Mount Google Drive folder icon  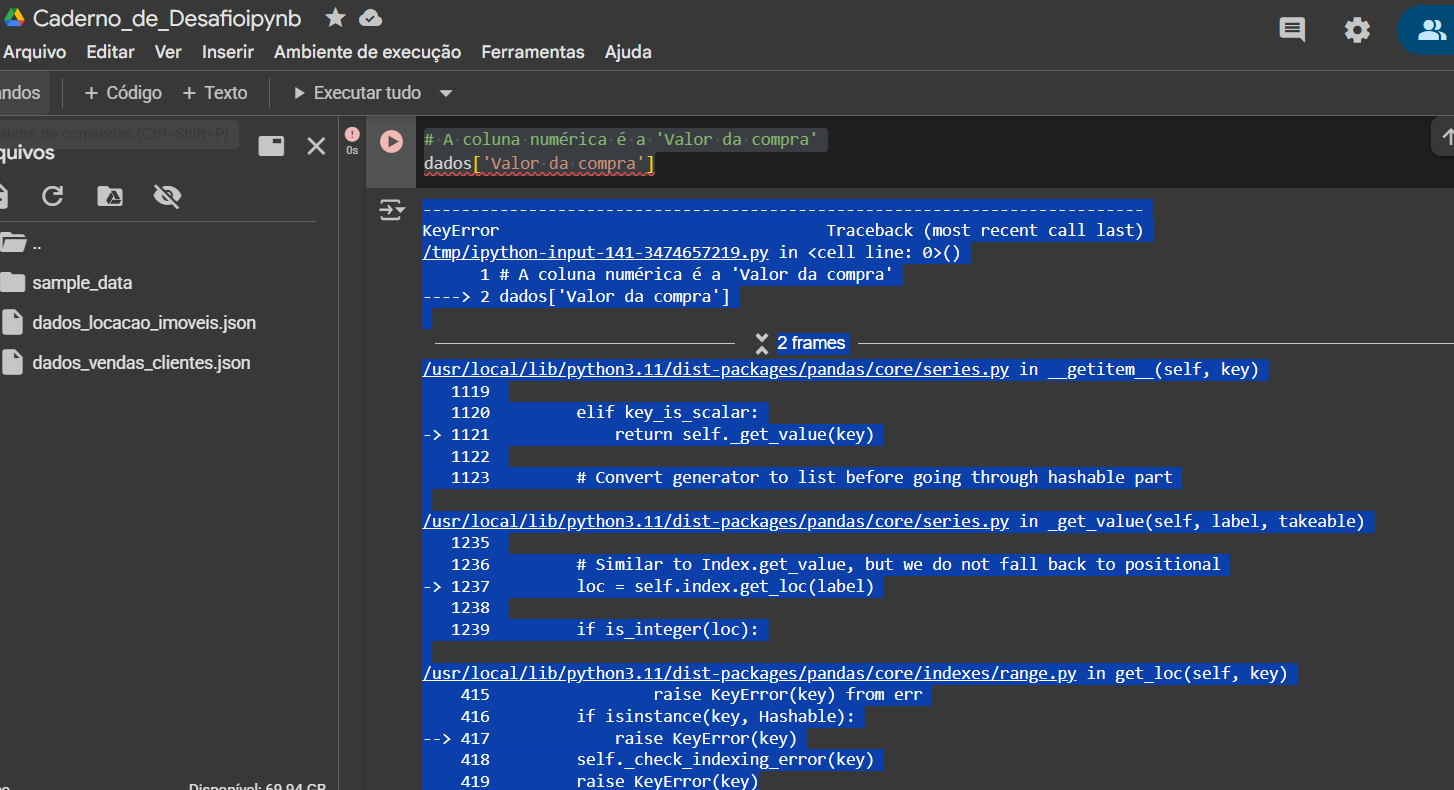(x=110, y=196)
